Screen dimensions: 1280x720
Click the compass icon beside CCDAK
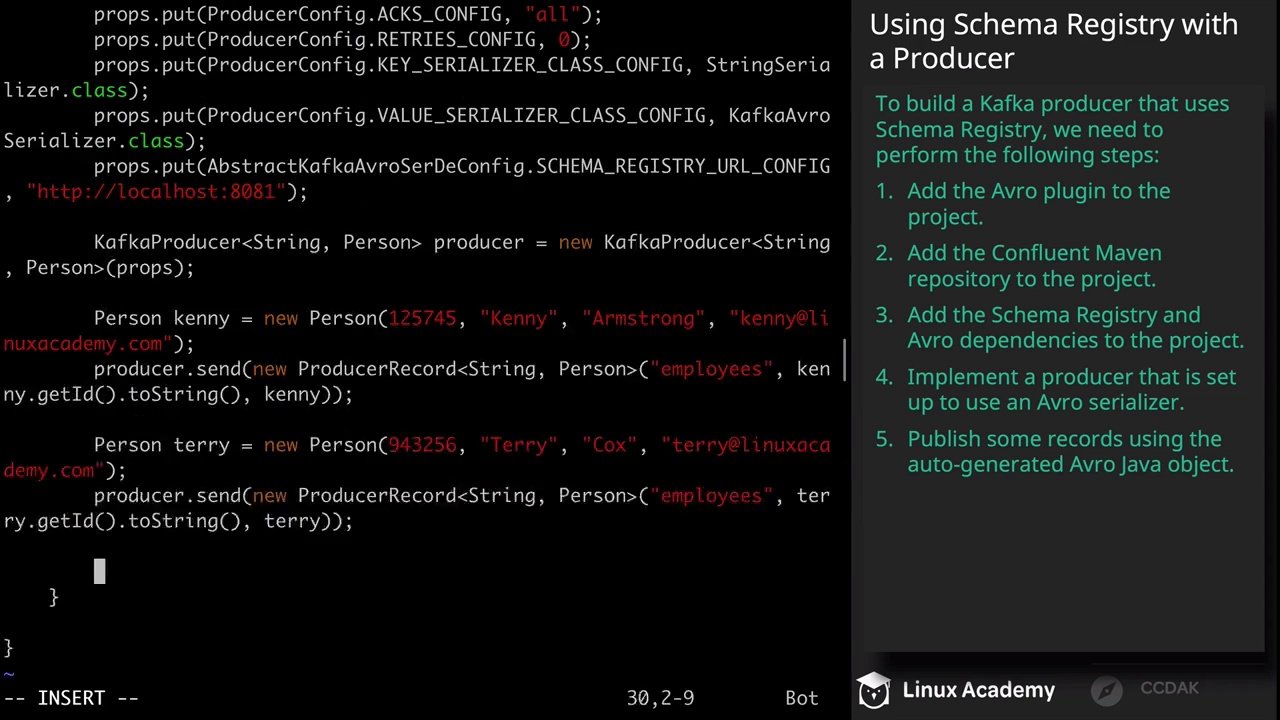click(x=1107, y=690)
